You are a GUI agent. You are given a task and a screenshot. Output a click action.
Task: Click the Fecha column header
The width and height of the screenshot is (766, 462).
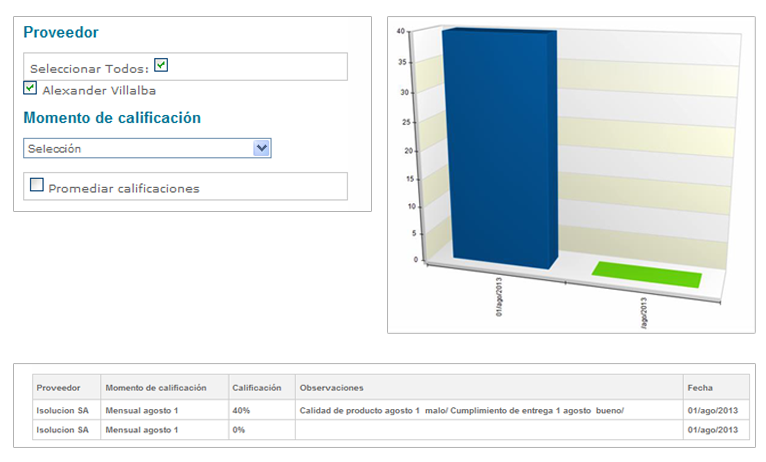700,387
